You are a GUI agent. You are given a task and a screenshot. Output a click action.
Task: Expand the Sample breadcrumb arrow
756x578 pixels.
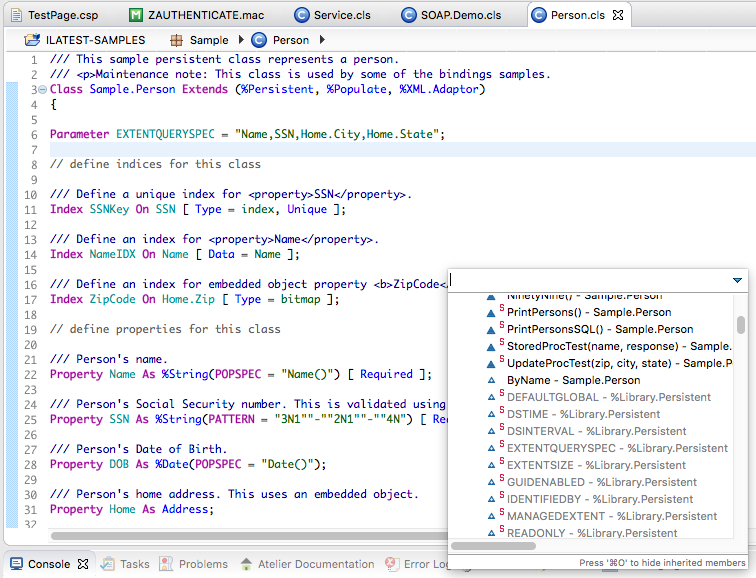click(241, 40)
